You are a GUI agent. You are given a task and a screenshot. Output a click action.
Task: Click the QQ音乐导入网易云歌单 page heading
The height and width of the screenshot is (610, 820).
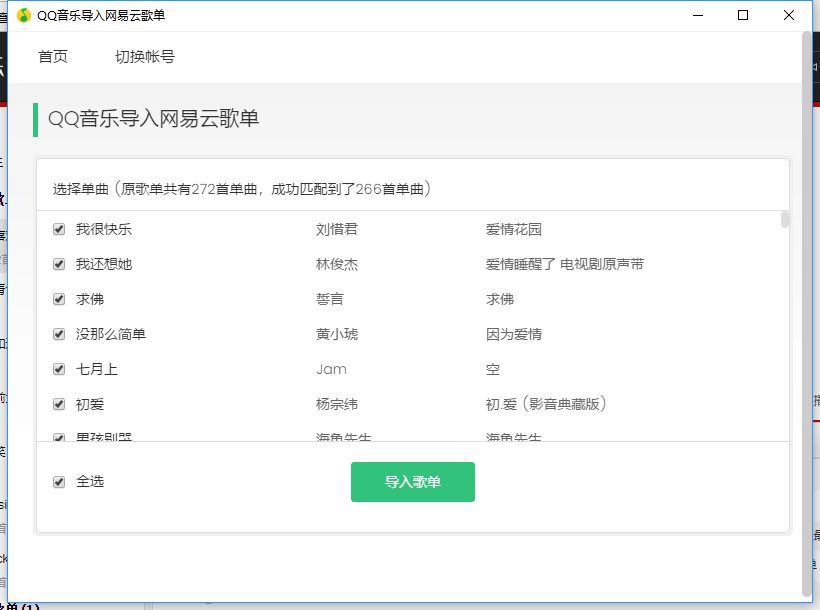[154, 118]
